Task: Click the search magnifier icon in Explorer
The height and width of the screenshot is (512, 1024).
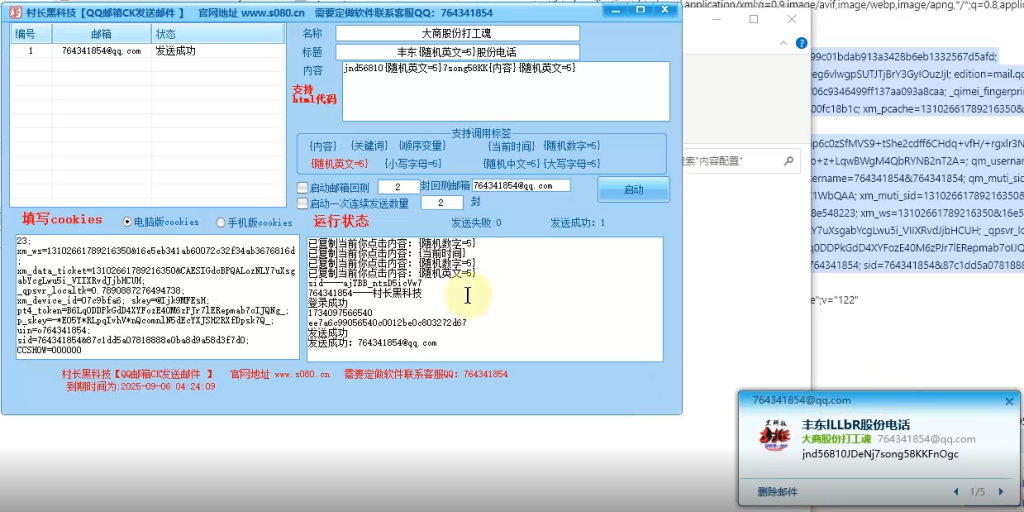Action: 790,160
